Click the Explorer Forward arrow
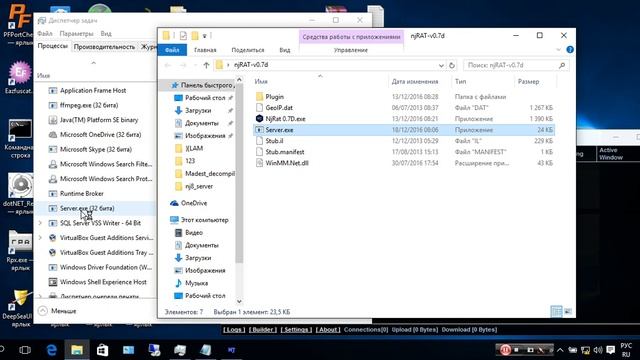The width and height of the screenshot is (640, 360). 183,65
